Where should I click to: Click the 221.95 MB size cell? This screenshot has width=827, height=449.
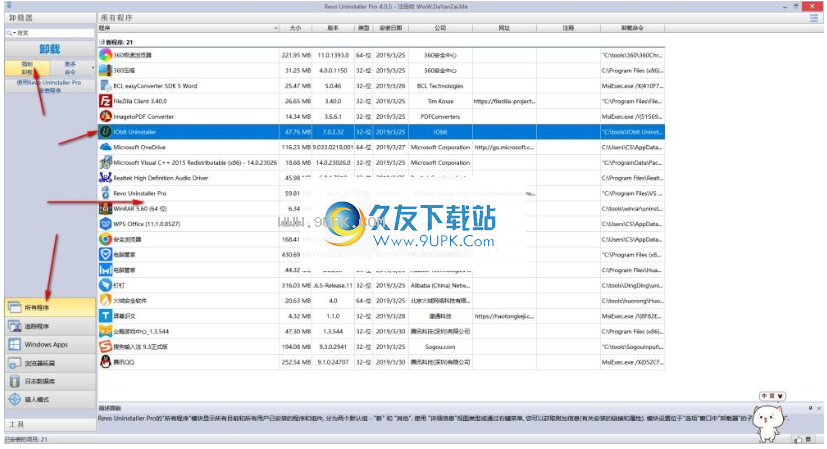(296, 55)
